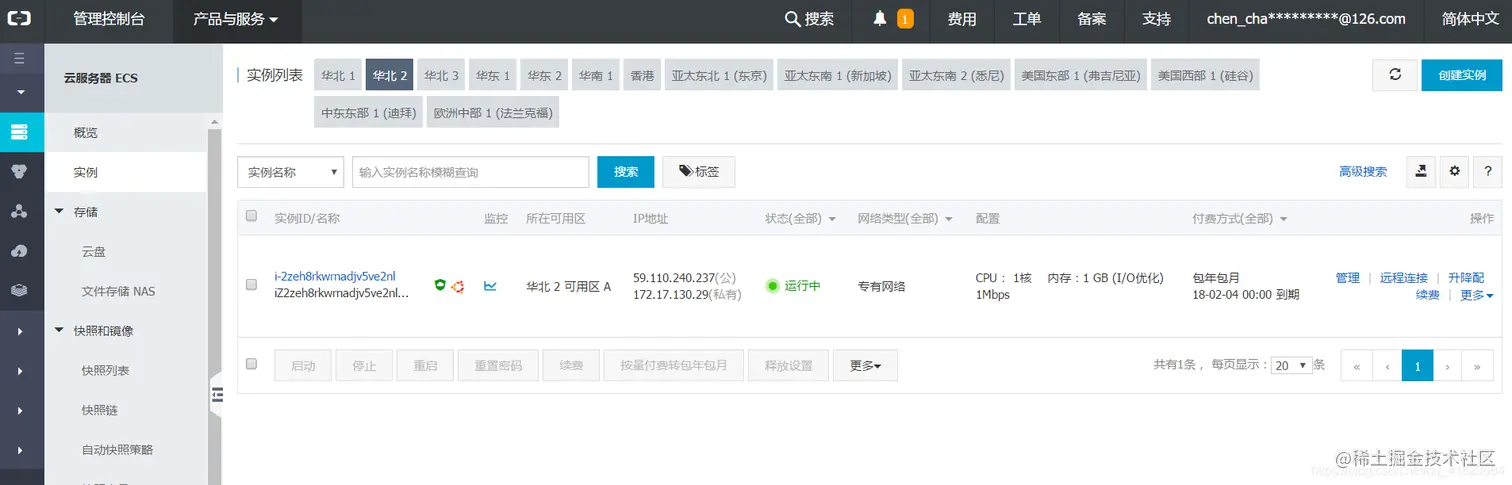Click the Ubuntu OS icon in instance row
1512x485 pixels.
(x=458, y=286)
